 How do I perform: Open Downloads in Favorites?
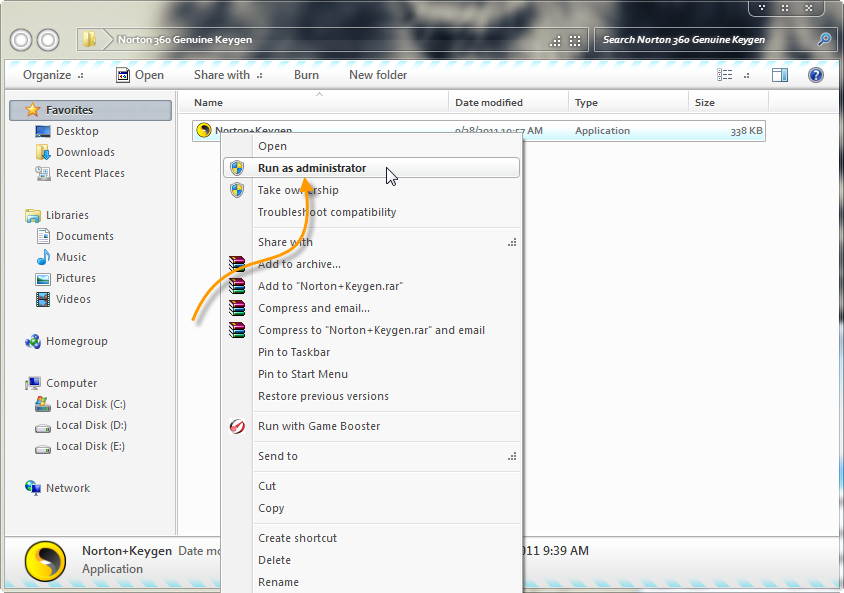85,152
